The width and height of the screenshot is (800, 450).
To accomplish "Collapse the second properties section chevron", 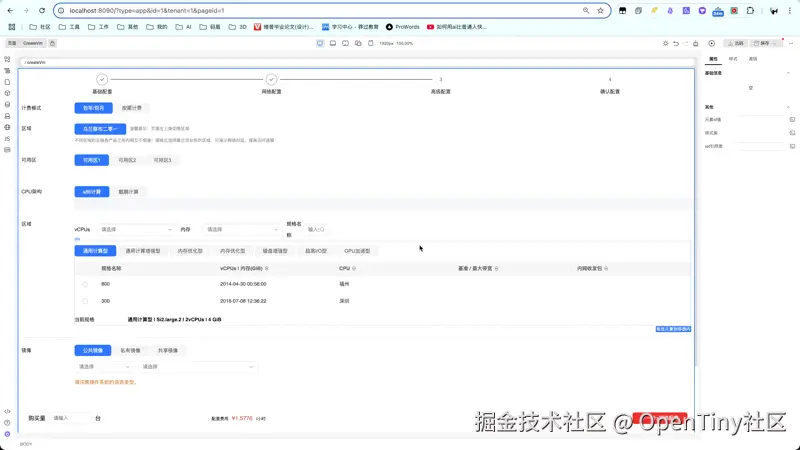I will [788, 107].
